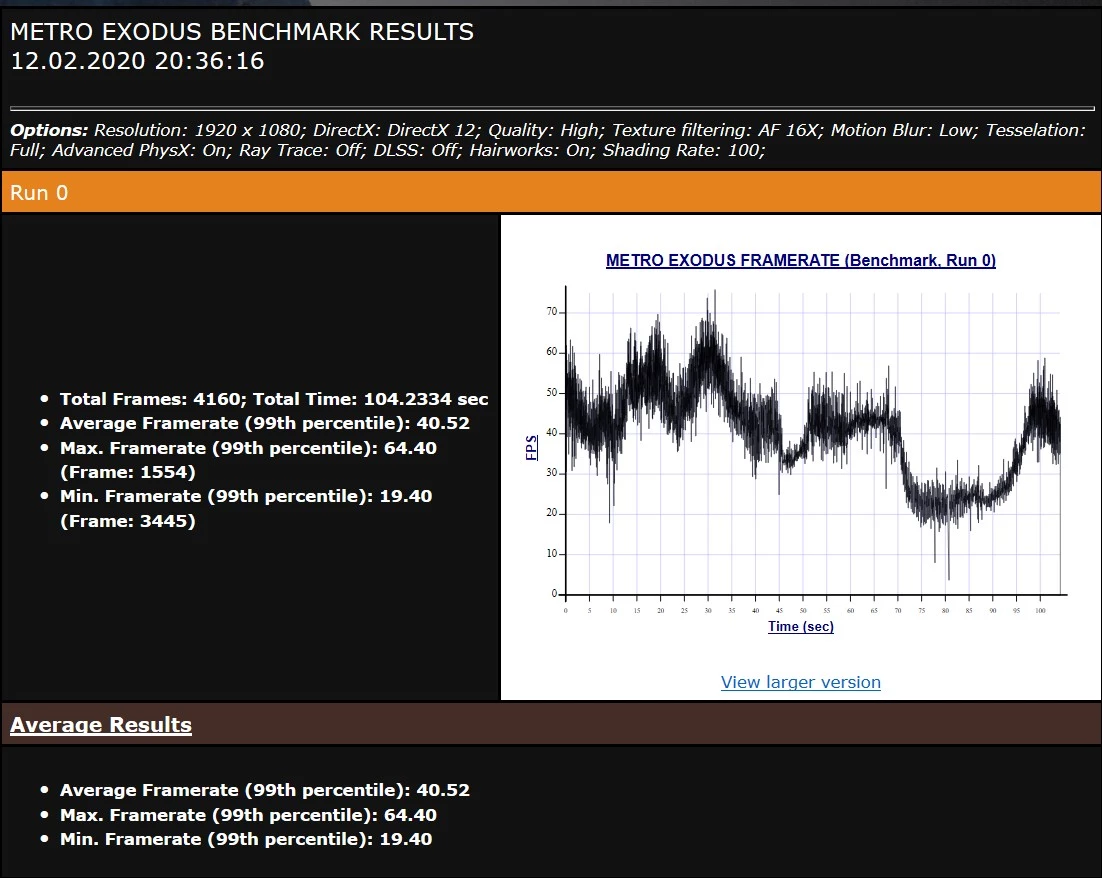Click the Texture filtering: AF 16X text

(717, 130)
